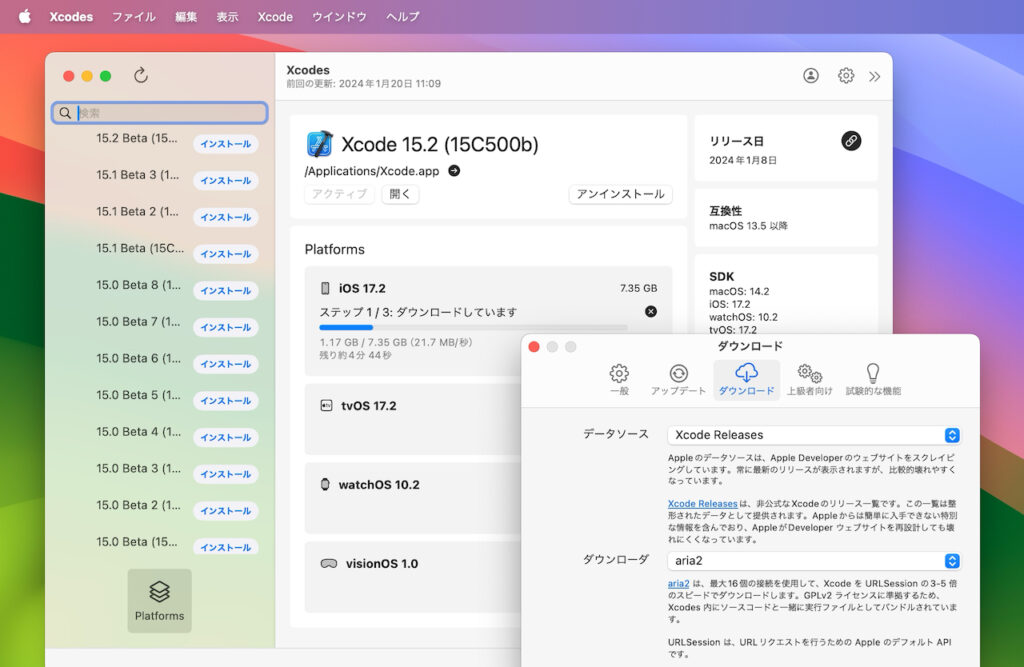Click the arrow next to /Applications/Xcode.app
1024x667 pixels.
[x=453, y=170]
